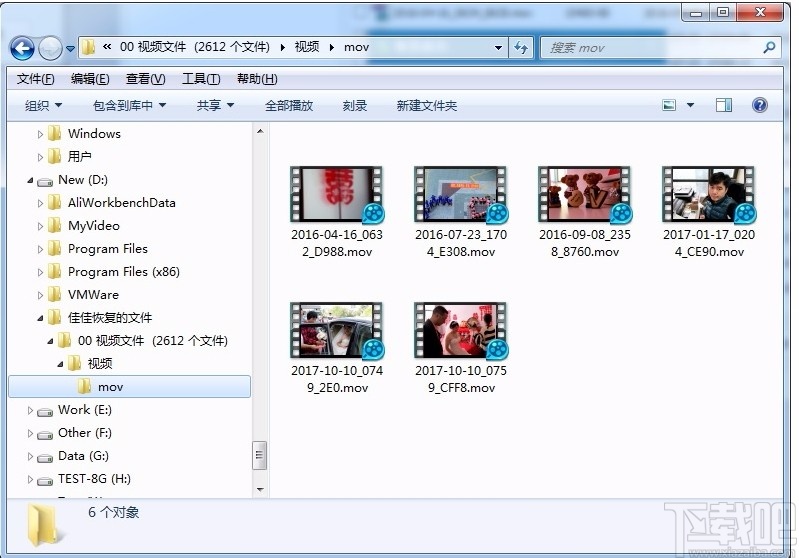Select video 2016-07-23_1704_E308.mov thumbnail
The image size is (799, 558).
pos(461,195)
